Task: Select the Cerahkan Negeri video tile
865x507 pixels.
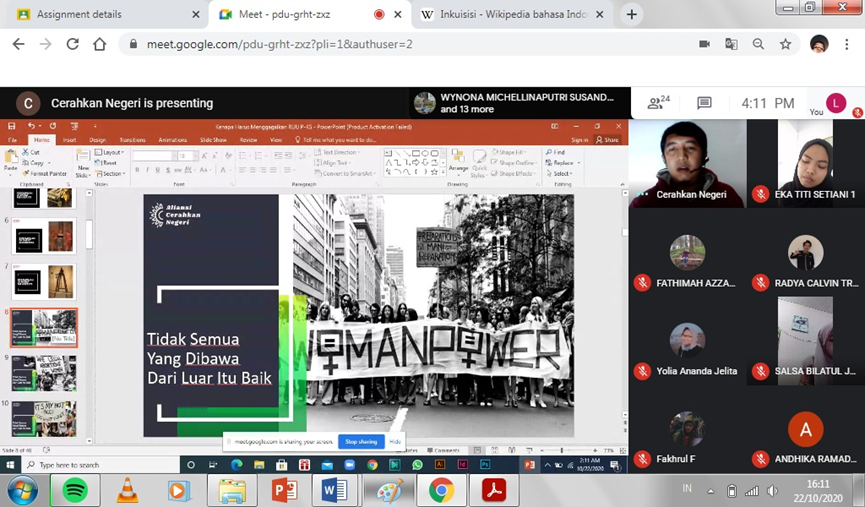Action: [686, 163]
